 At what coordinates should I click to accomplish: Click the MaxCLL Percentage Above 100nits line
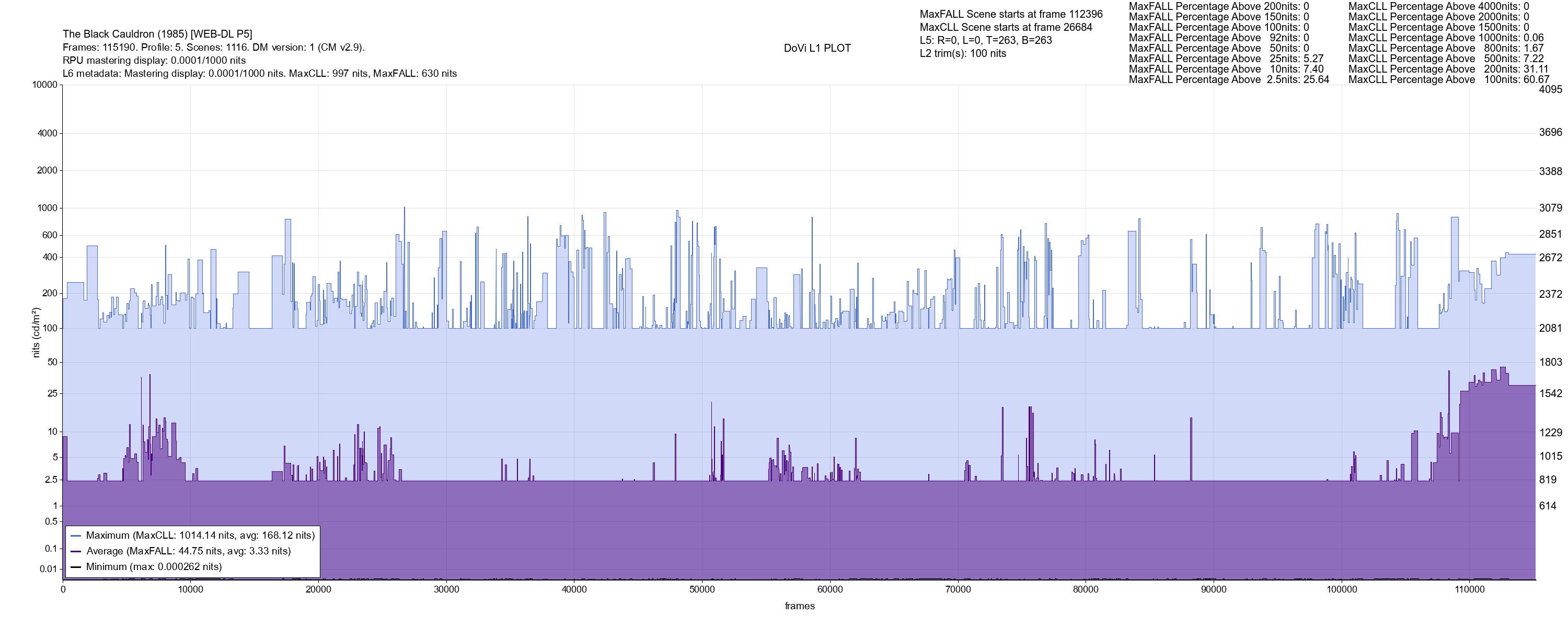point(1448,80)
